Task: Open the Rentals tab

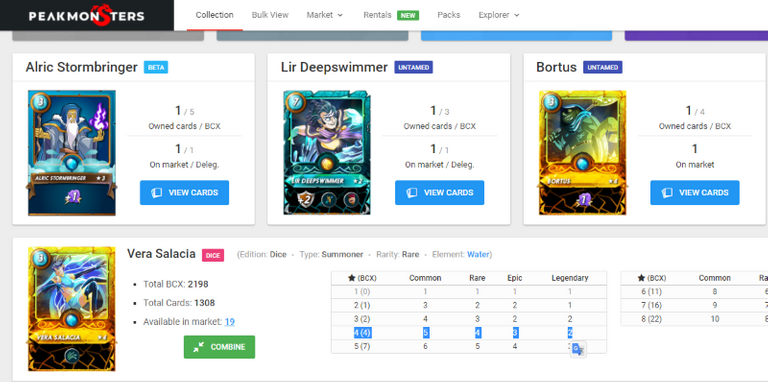Action: (x=377, y=15)
